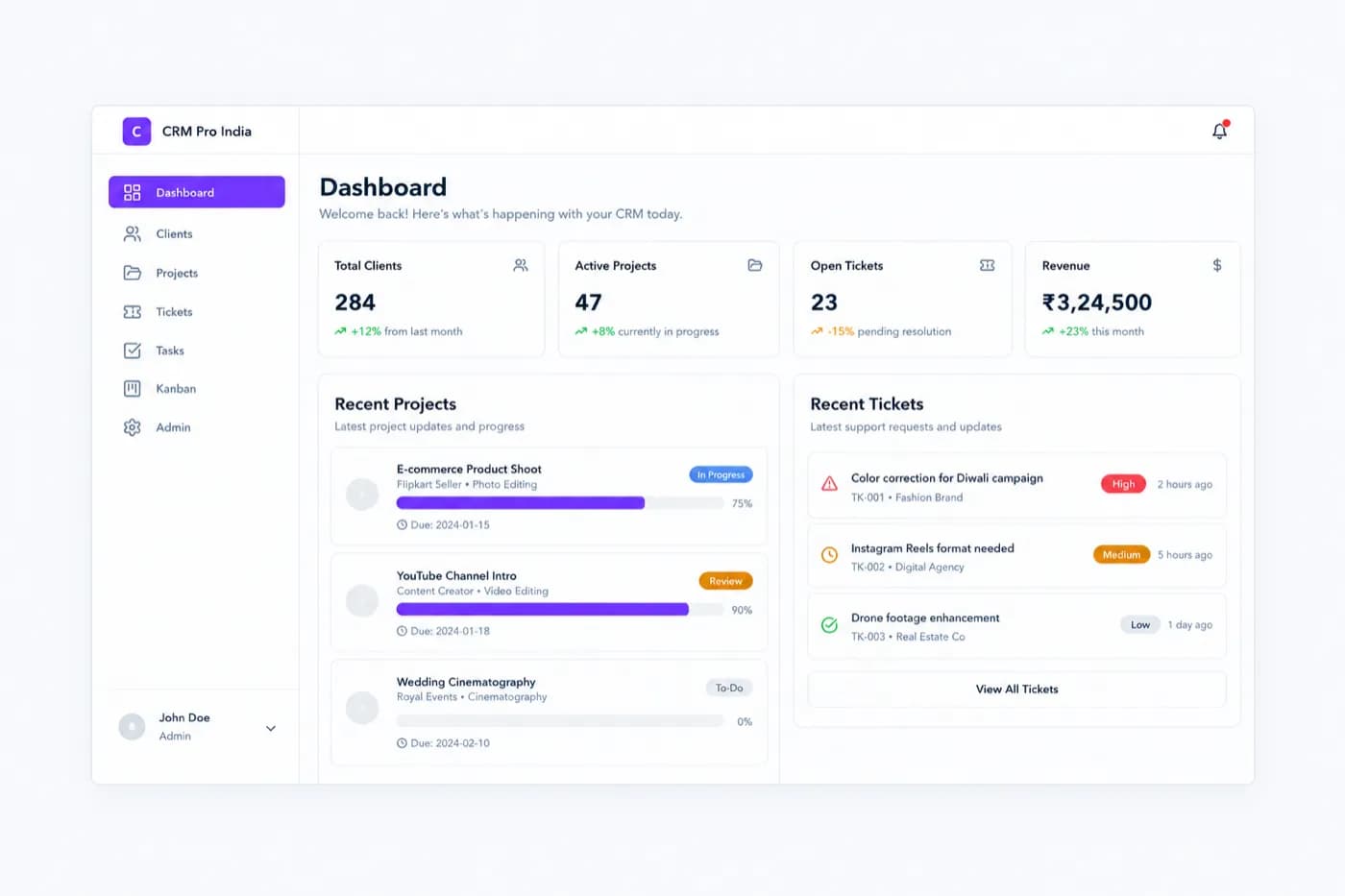The image size is (1345, 896).
Task: Click the Open Tickets ticket icon
Action: [987, 265]
